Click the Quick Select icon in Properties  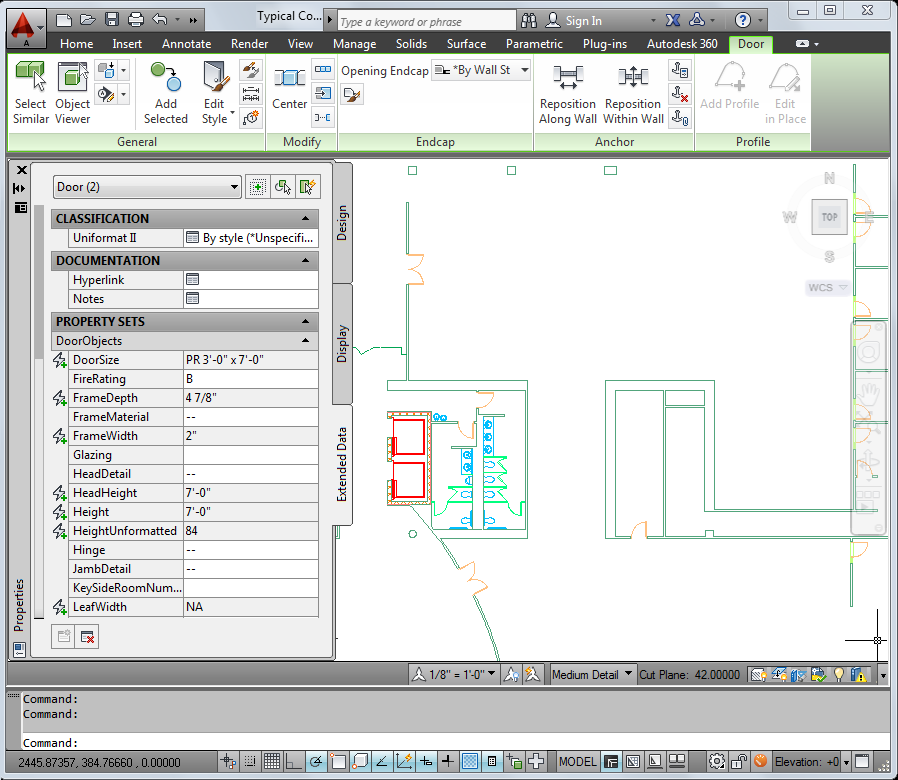[307, 187]
